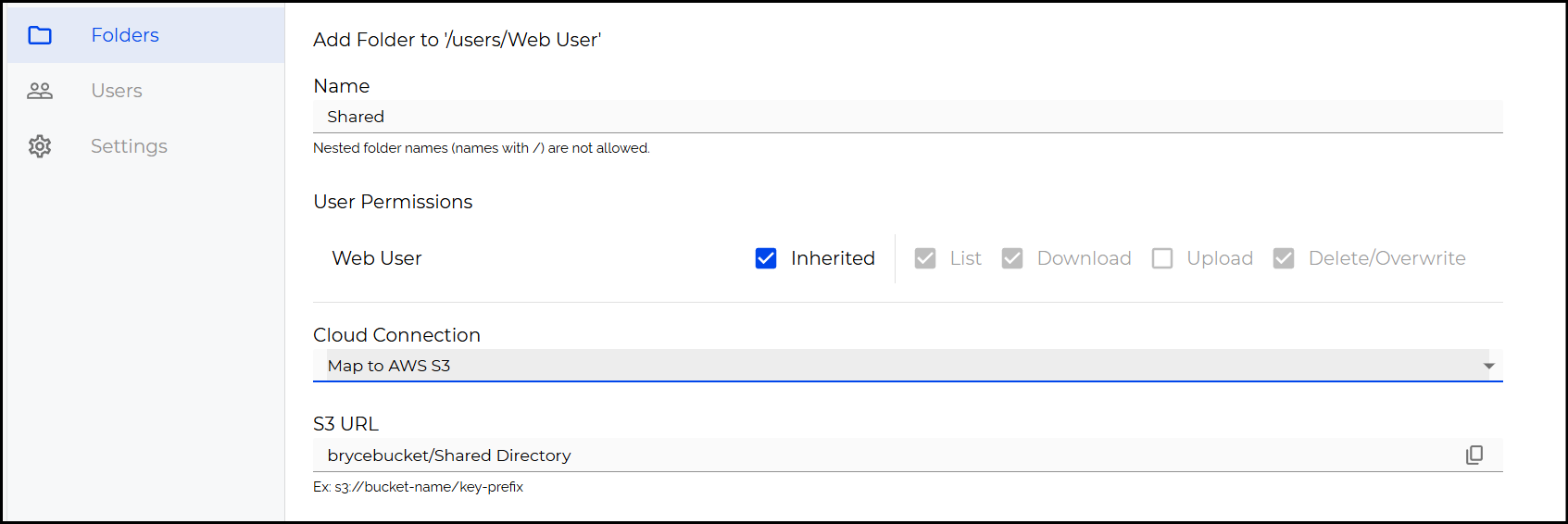Click the Users people icon
This screenshot has width=1568, height=524.
(40, 91)
